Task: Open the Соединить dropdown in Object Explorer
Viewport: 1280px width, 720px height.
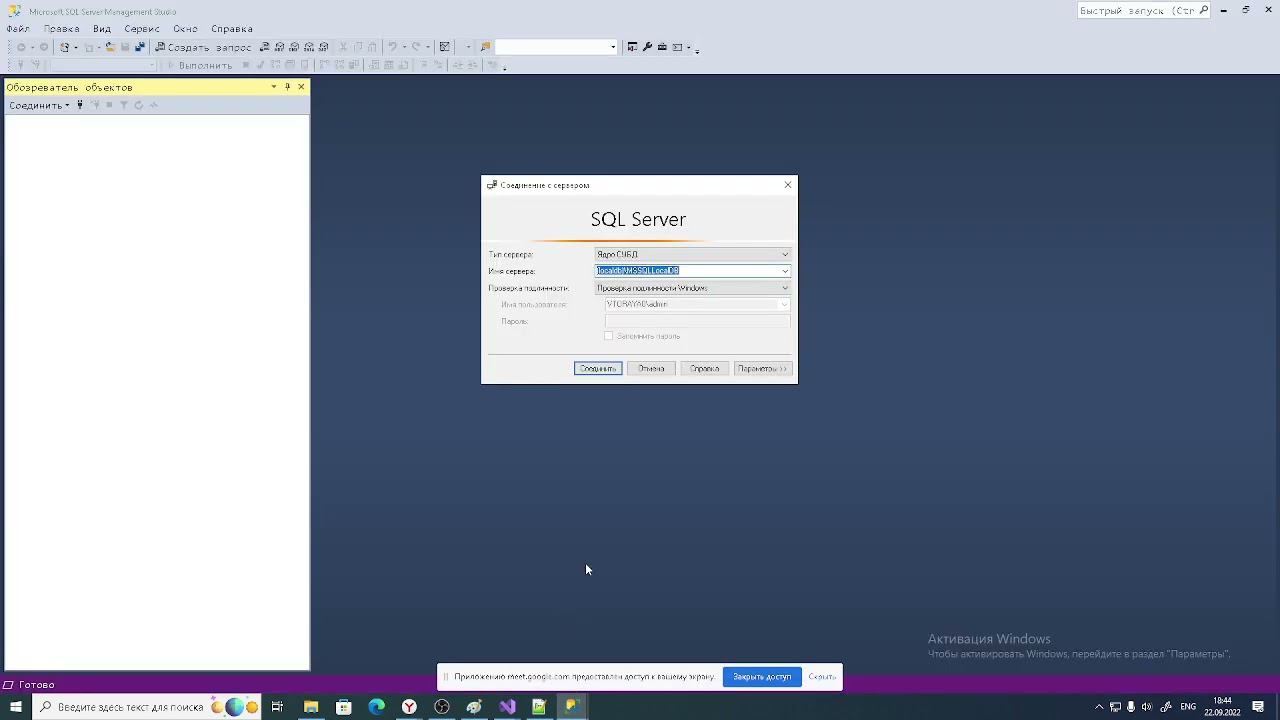Action: tap(39, 105)
